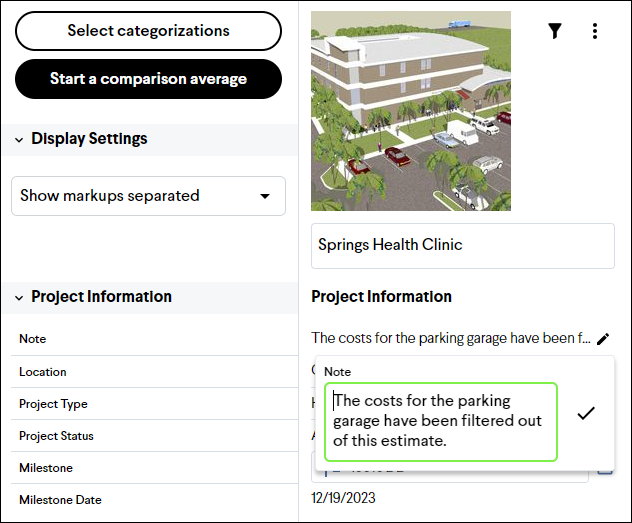Select the Project Type row label
The height and width of the screenshot is (523, 632).
click(53, 404)
